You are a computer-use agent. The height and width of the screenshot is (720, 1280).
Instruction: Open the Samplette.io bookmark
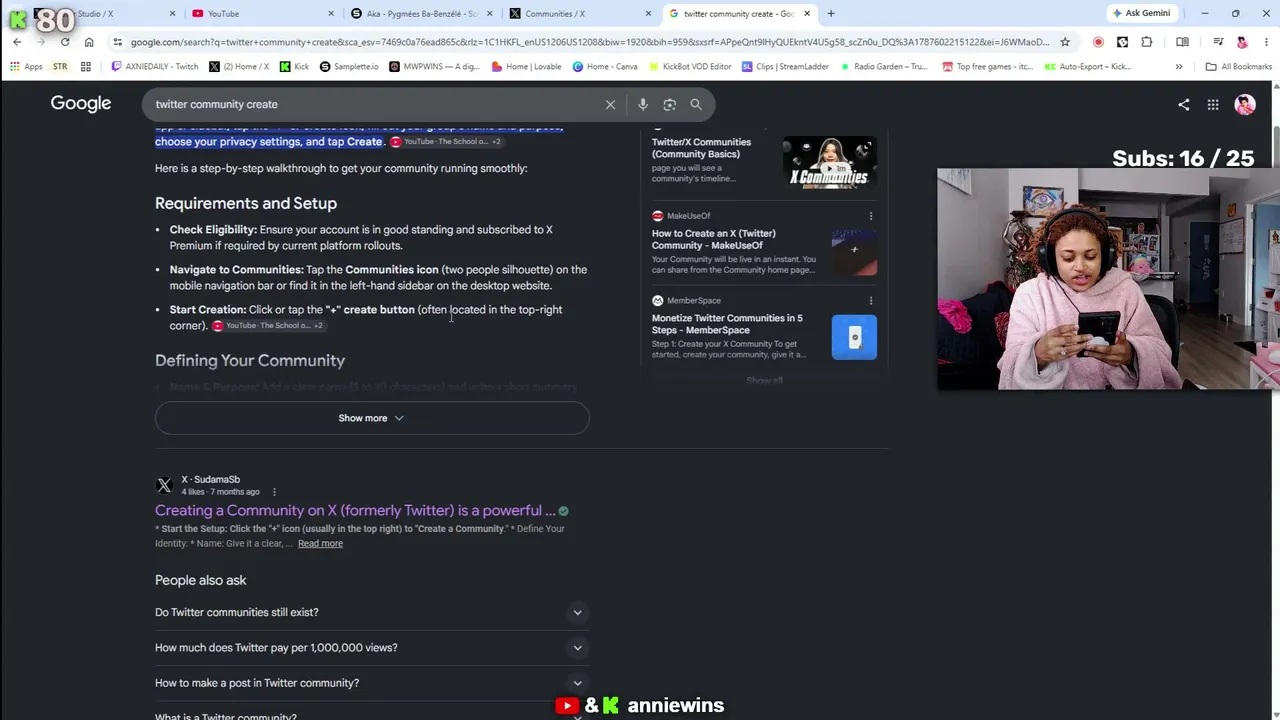tap(349, 67)
